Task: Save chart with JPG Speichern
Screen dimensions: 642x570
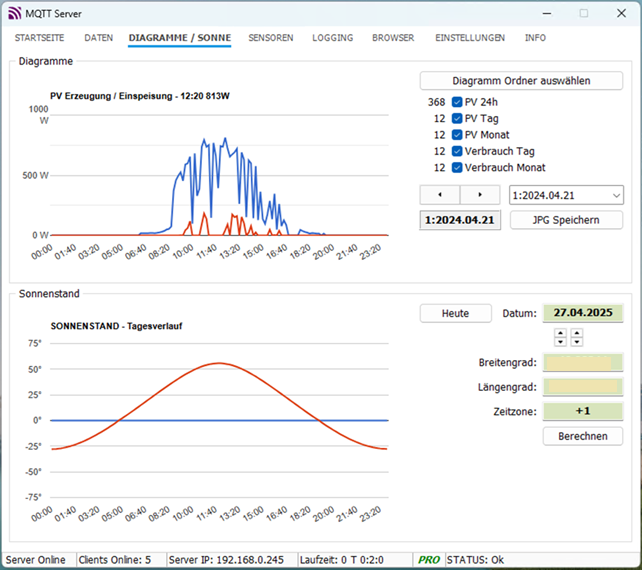Action: point(566,220)
